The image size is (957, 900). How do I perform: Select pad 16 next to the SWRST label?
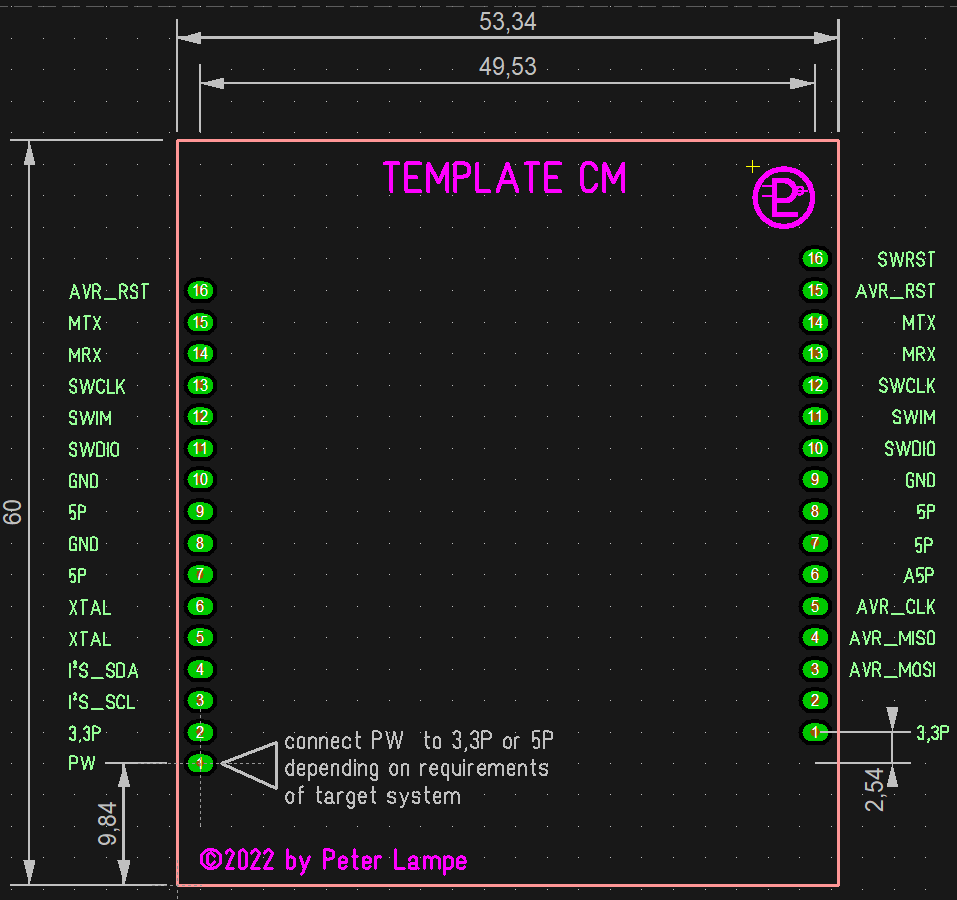[815, 259]
